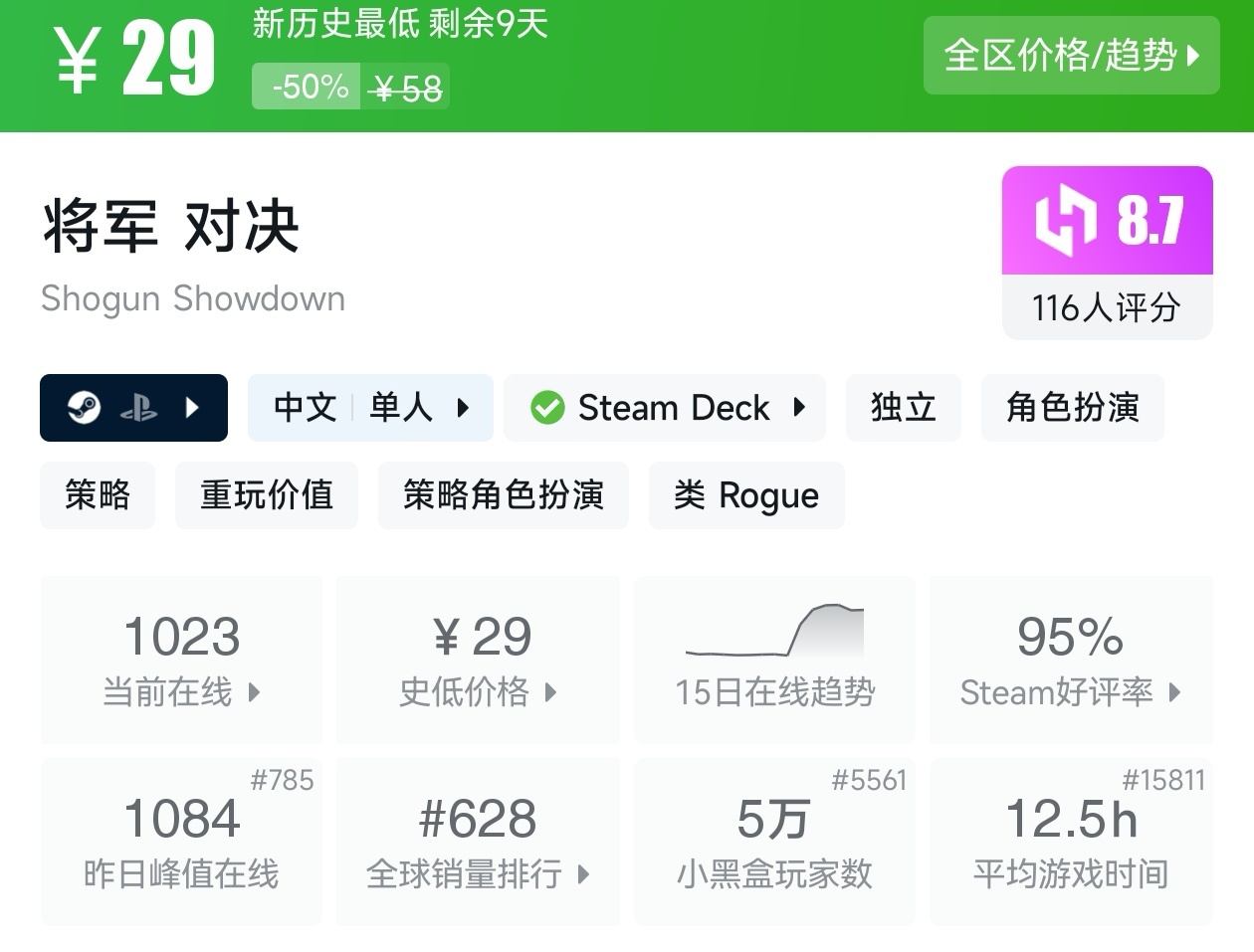Expand the 中文 单人 language details

click(x=370, y=408)
